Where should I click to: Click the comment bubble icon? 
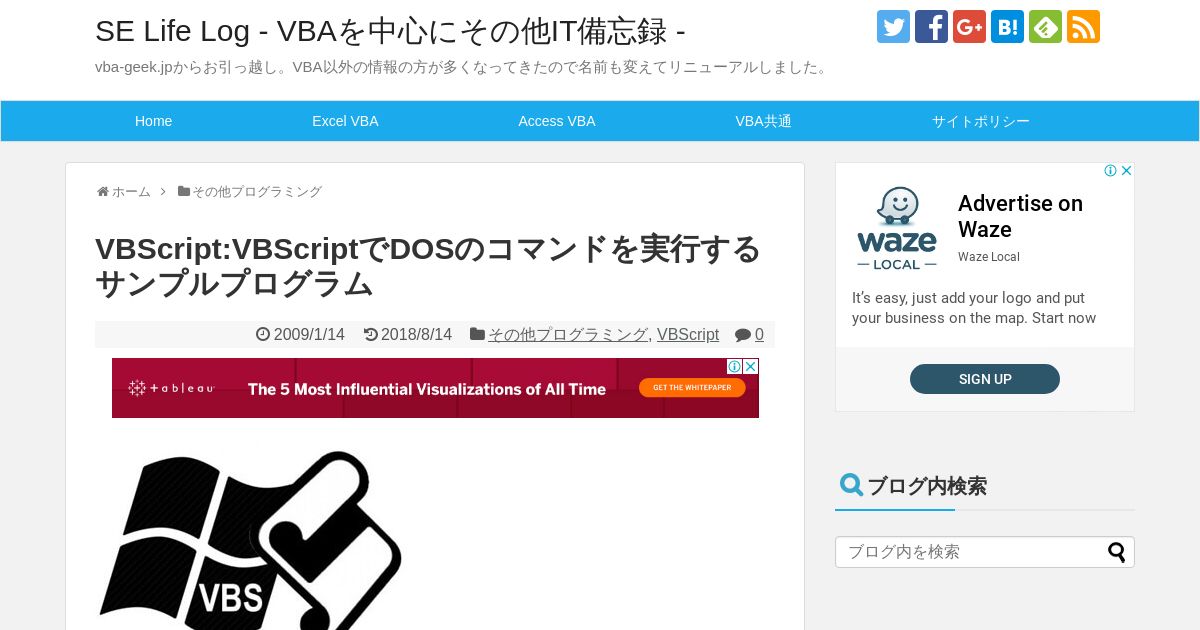[x=743, y=335]
